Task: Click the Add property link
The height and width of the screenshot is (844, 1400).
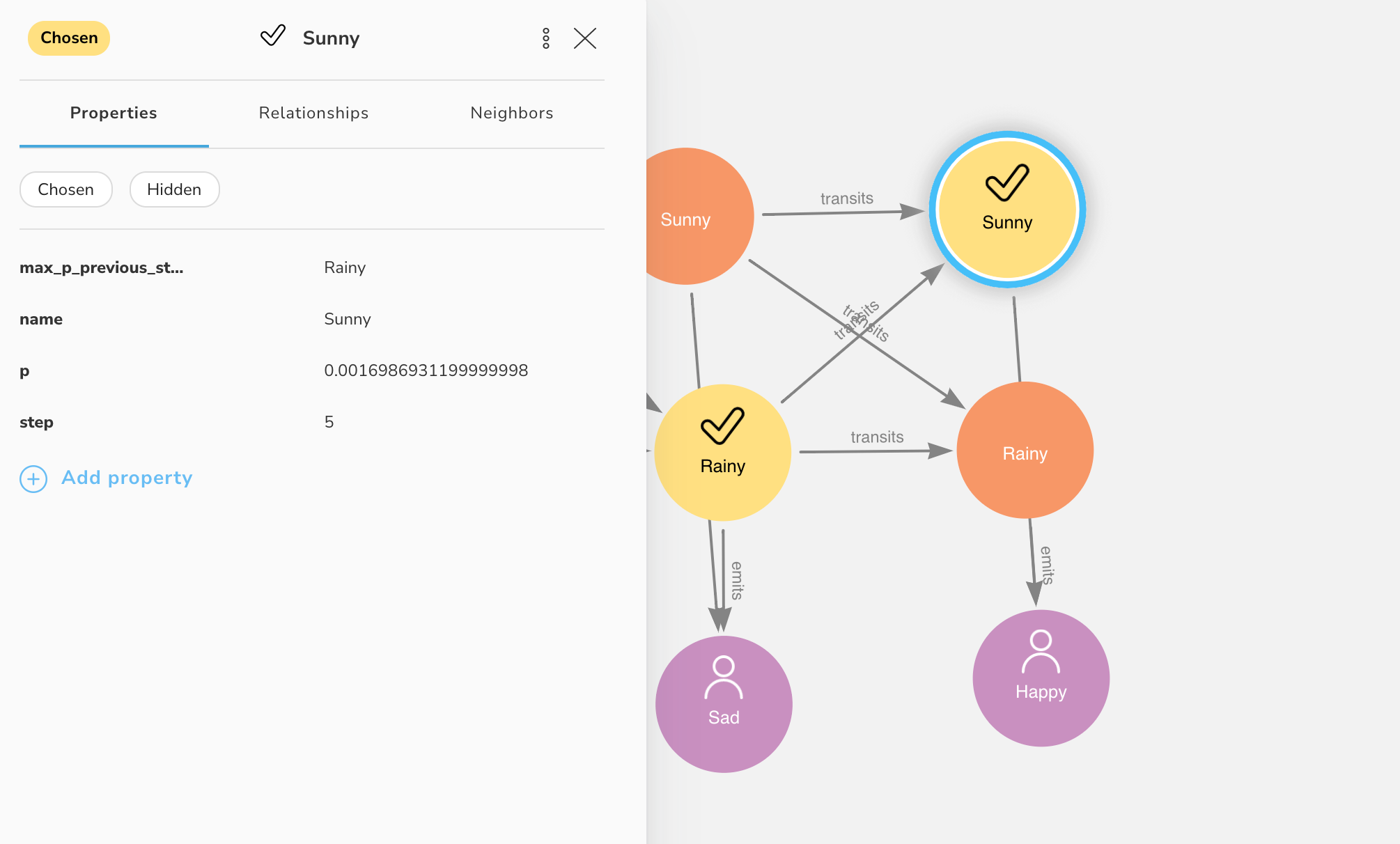Action: (x=127, y=478)
